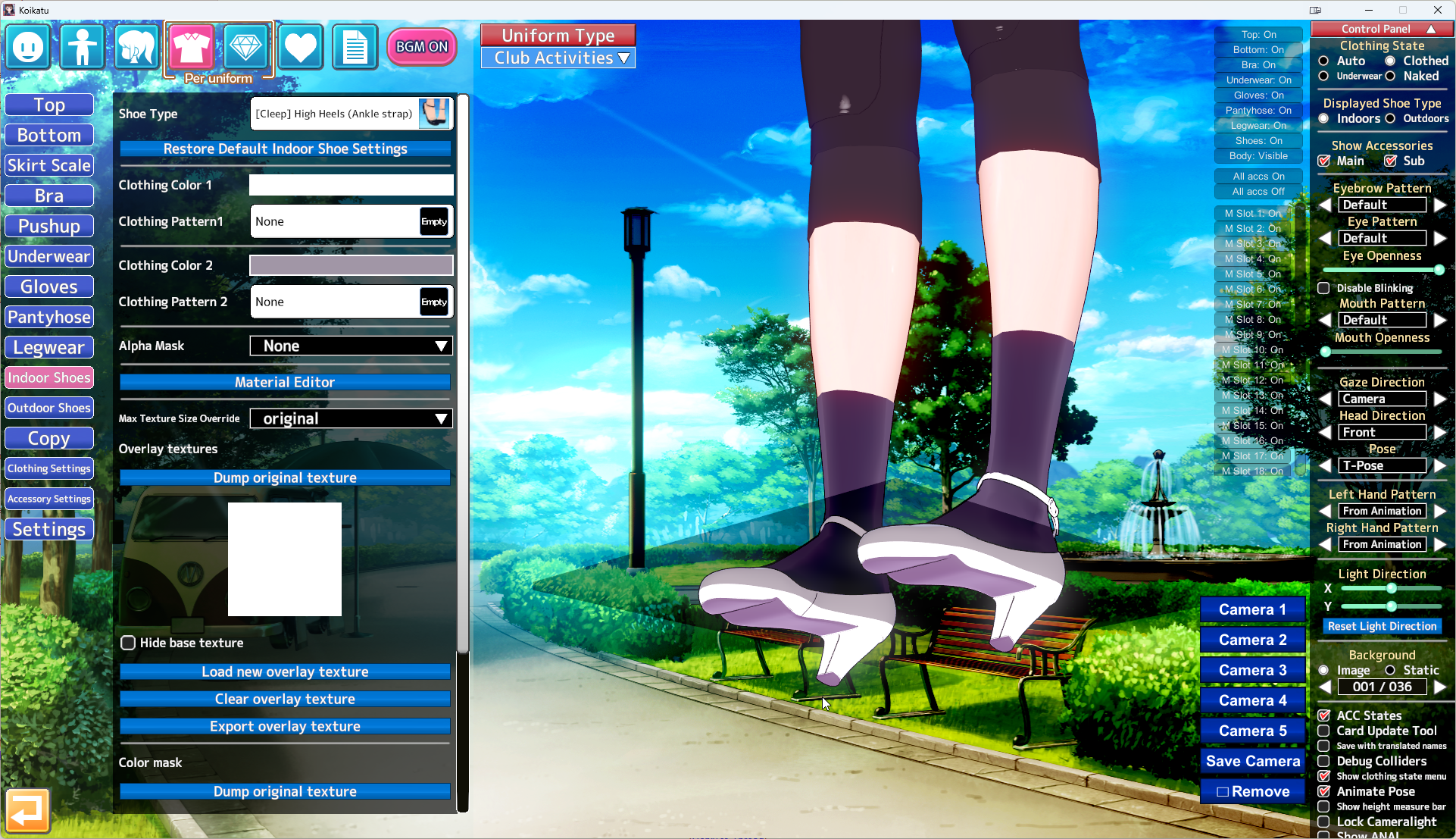Select Static background option

point(1390,670)
